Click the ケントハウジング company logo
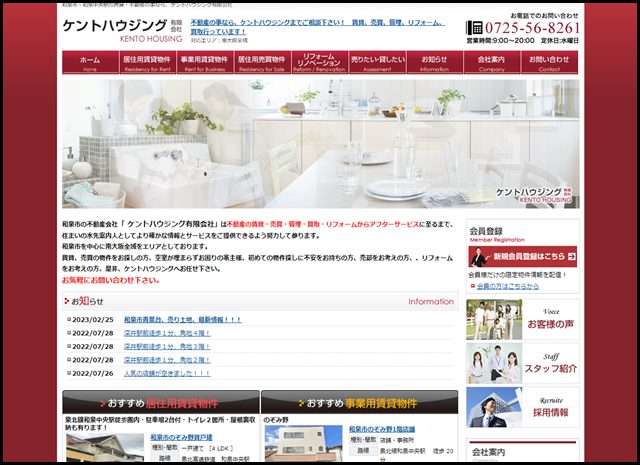 click(x=122, y=30)
